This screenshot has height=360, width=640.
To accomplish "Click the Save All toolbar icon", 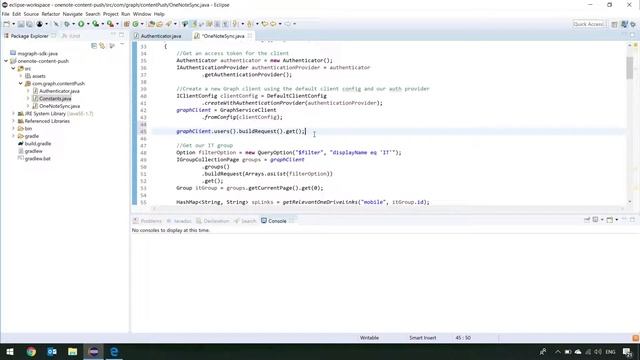I will (29, 24).
